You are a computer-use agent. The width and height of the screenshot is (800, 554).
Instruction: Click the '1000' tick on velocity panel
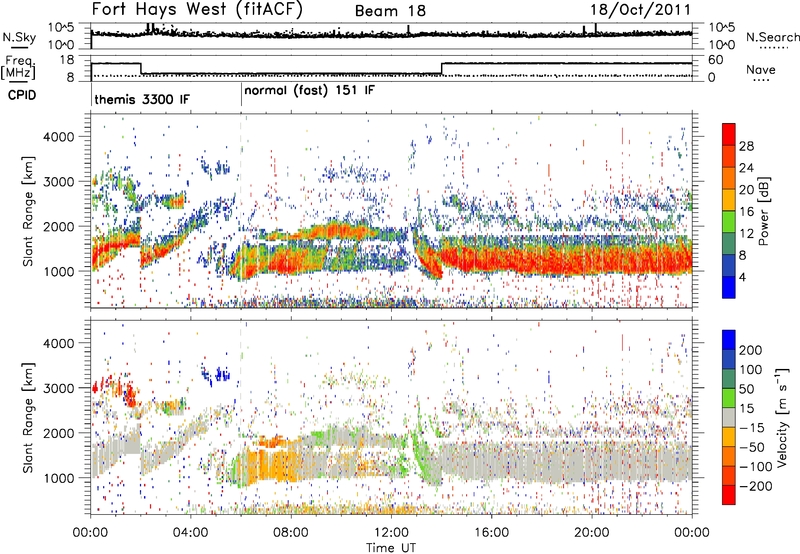(58, 478)
